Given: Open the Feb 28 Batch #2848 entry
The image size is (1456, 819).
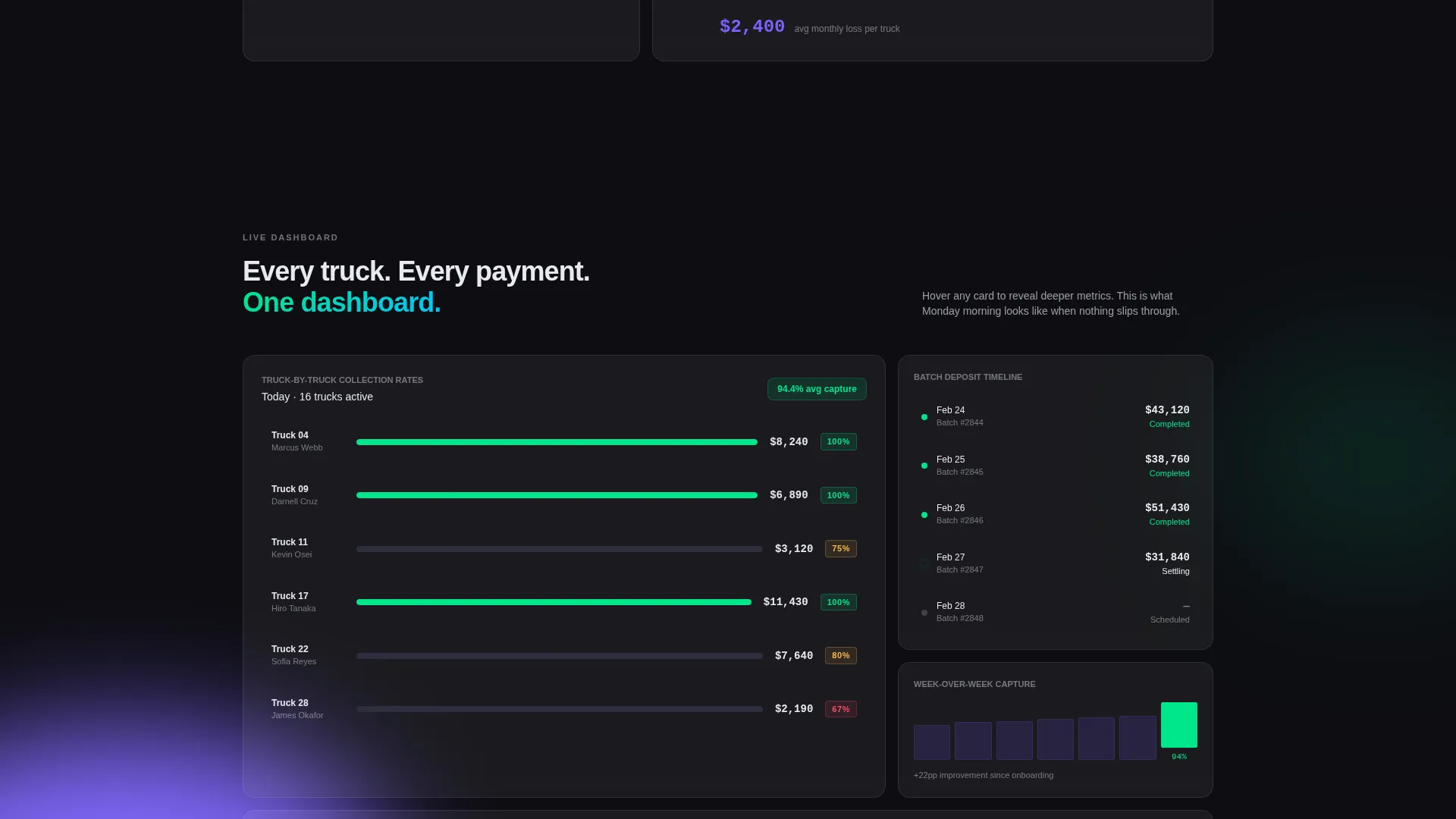Looking at the screenshot, I should tap(1055, 612).
